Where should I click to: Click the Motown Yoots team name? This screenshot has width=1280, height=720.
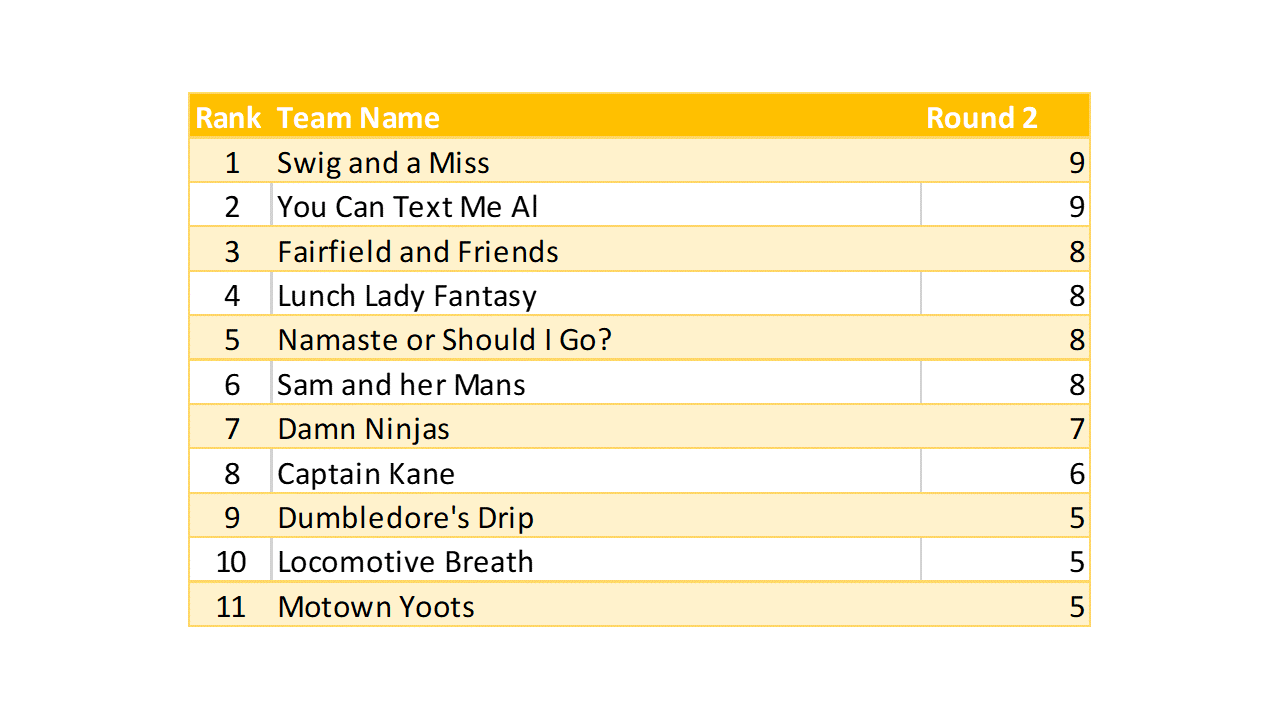coord(376,607)
